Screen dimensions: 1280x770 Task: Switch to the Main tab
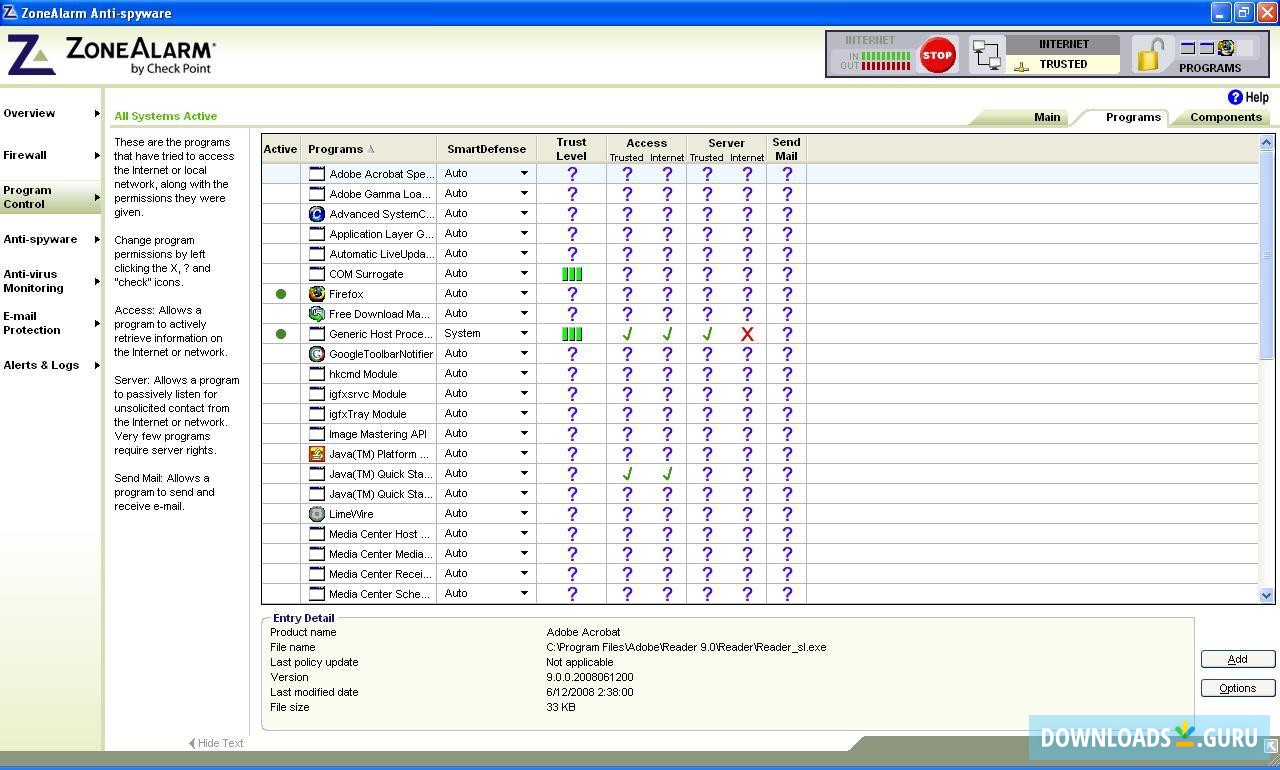pyautogui.click(x=1047, y=117)
